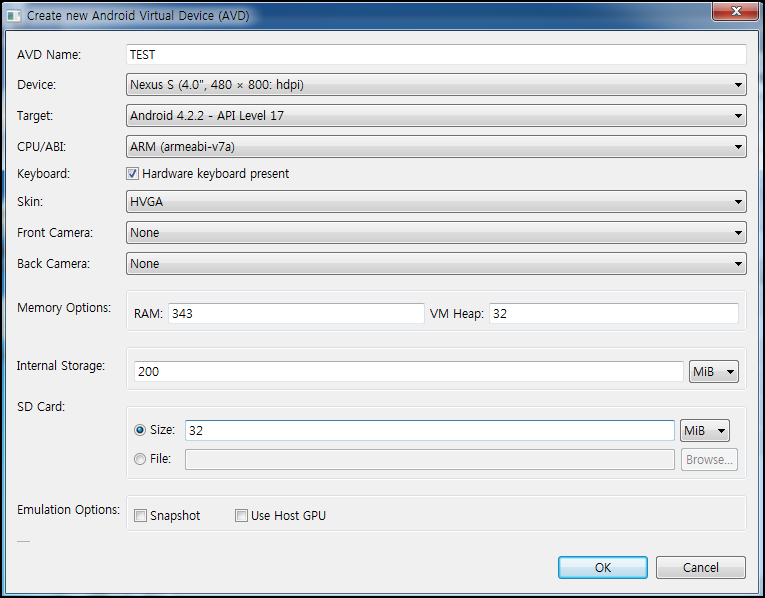Enable the Snapshot checkbox

(x=140, y=516)
